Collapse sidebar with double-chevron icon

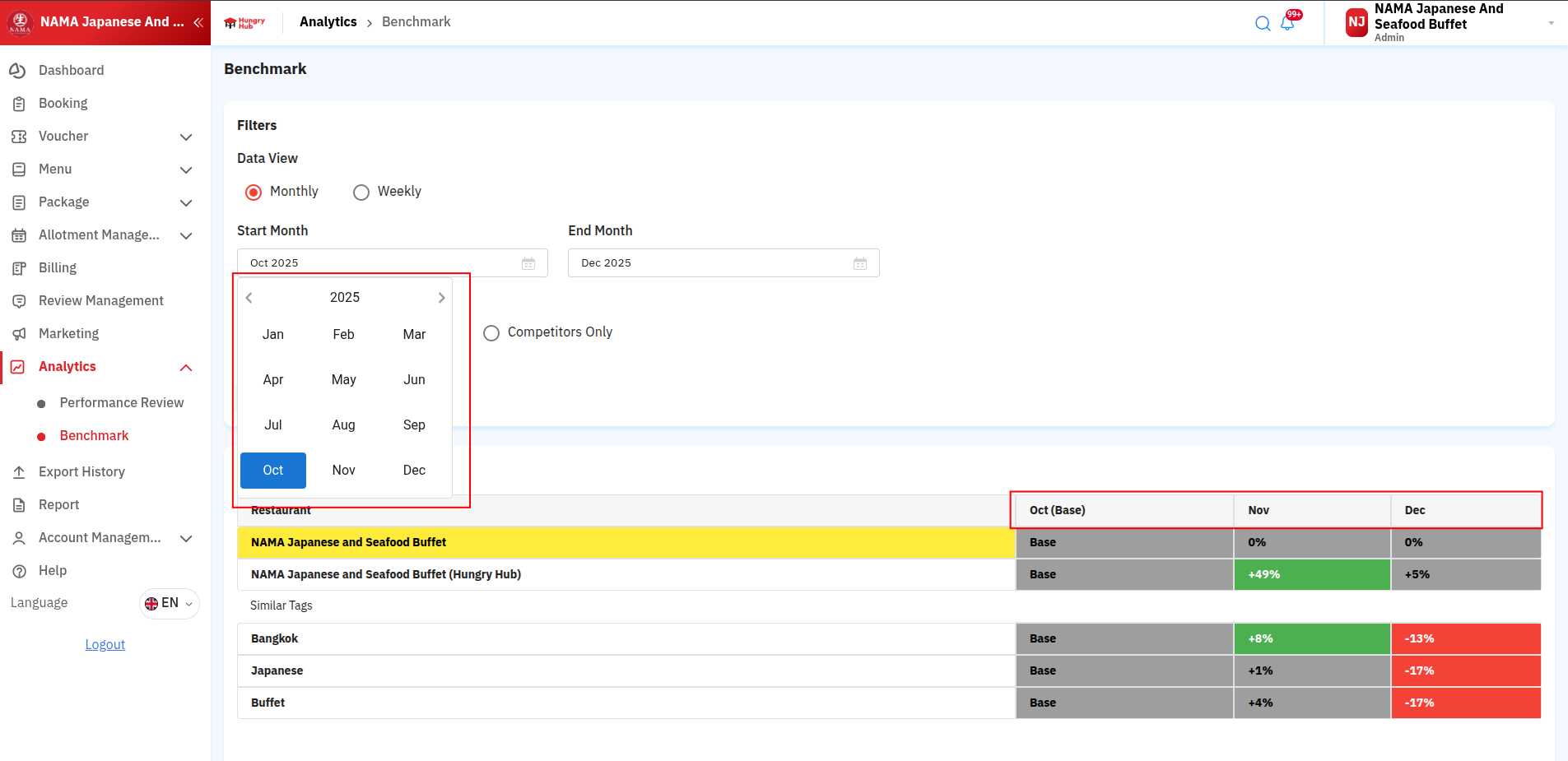[x=198, y=22]
